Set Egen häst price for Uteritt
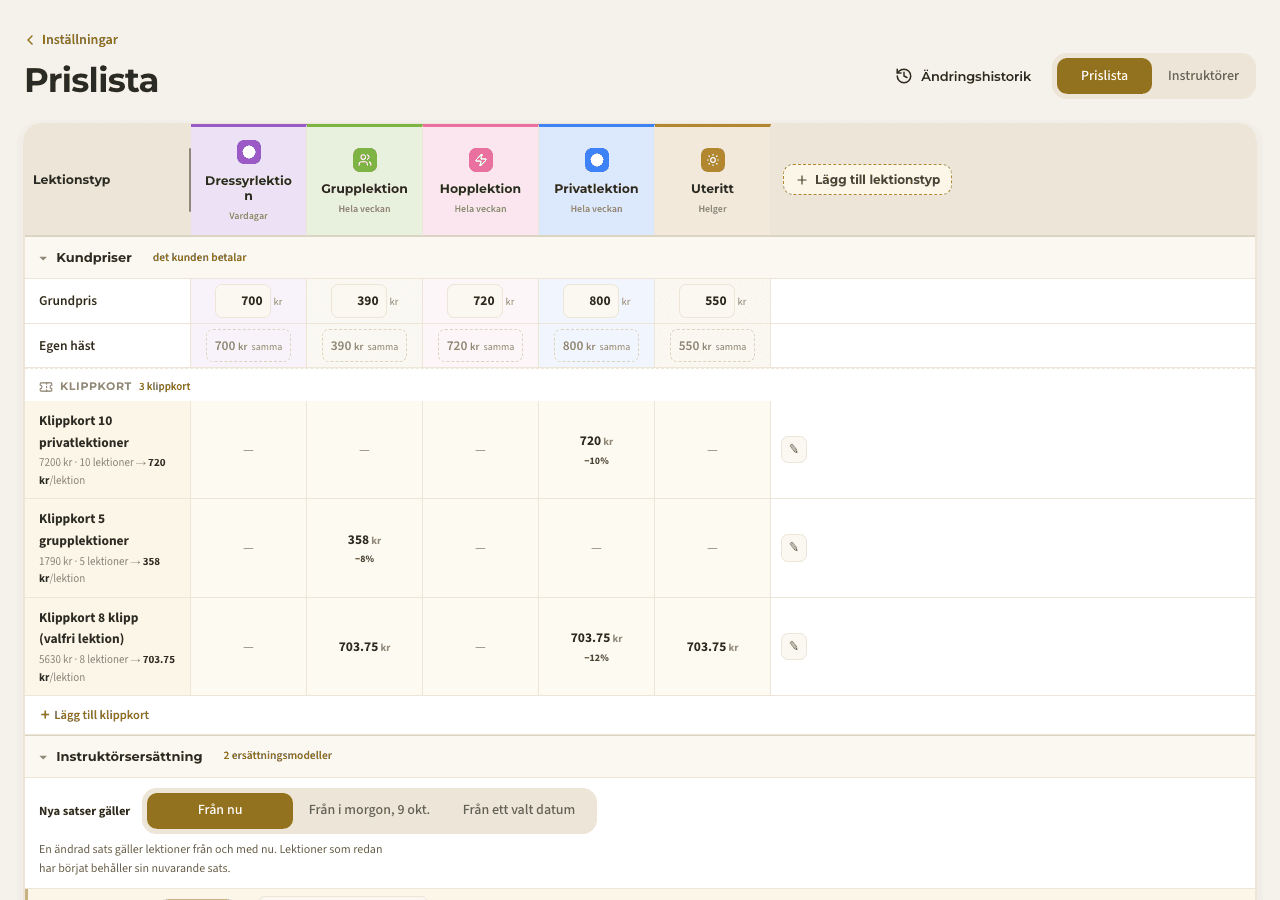Screen dimensions: 1280x900 pos(712,346)
